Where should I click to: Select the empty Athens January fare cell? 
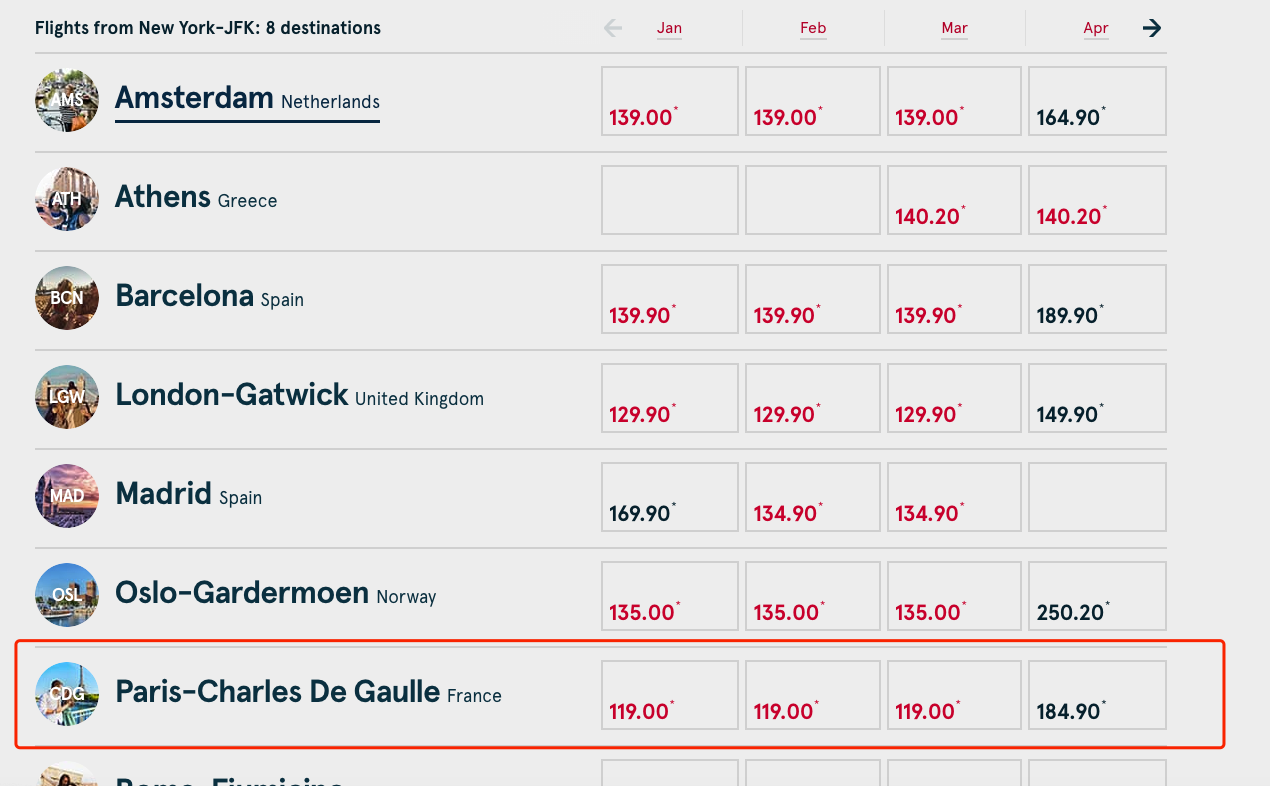(x=670, y=200)
